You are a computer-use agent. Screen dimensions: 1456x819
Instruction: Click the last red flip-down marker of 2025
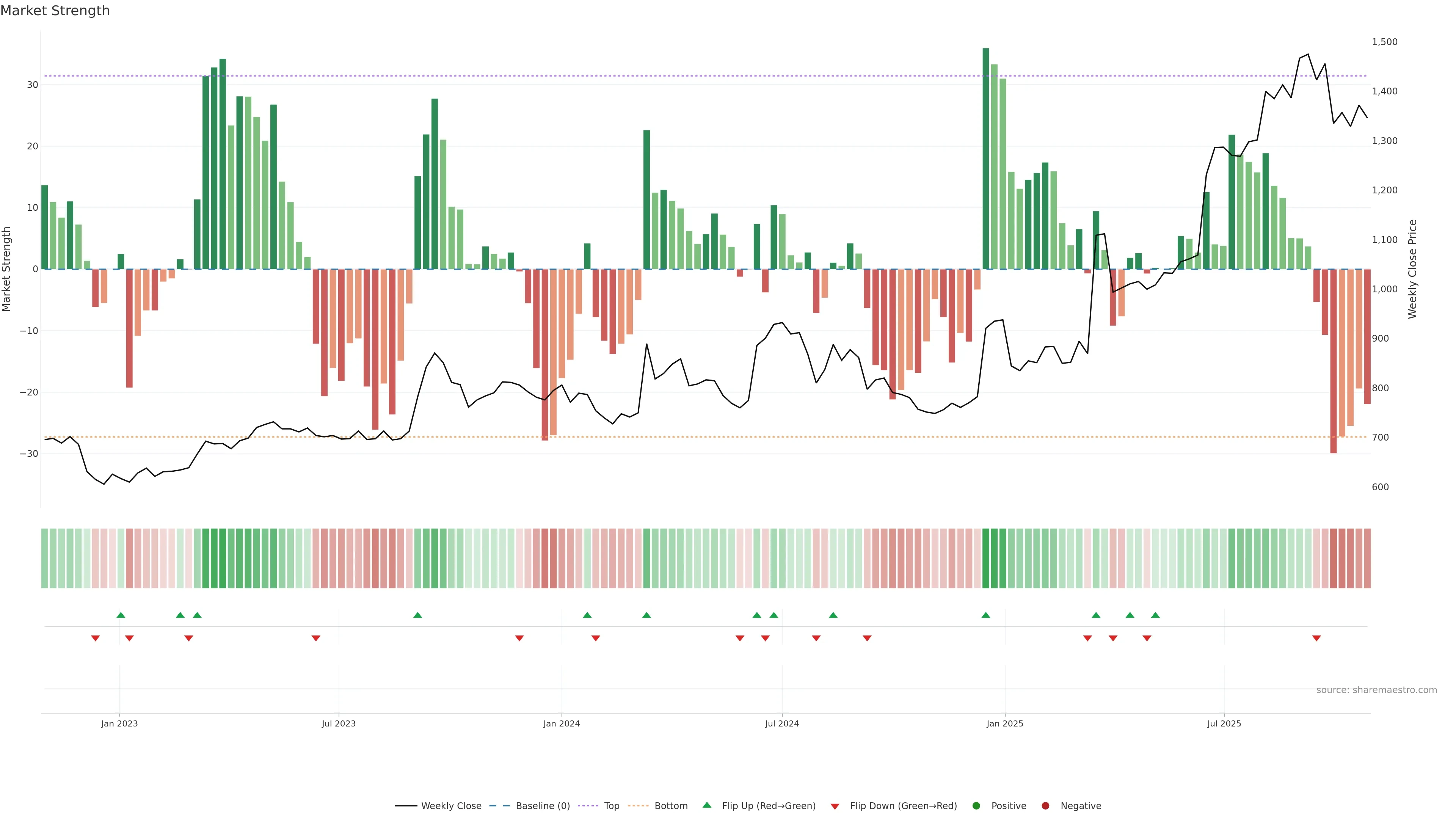coord(1316,638)
